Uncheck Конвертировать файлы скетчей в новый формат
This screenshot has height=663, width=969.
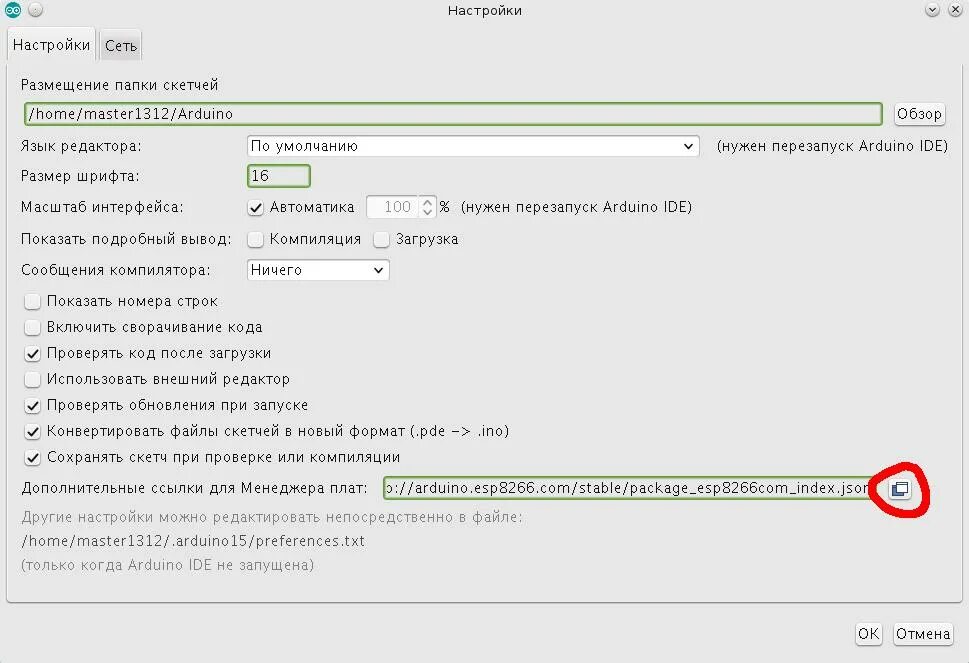(32, 431)
